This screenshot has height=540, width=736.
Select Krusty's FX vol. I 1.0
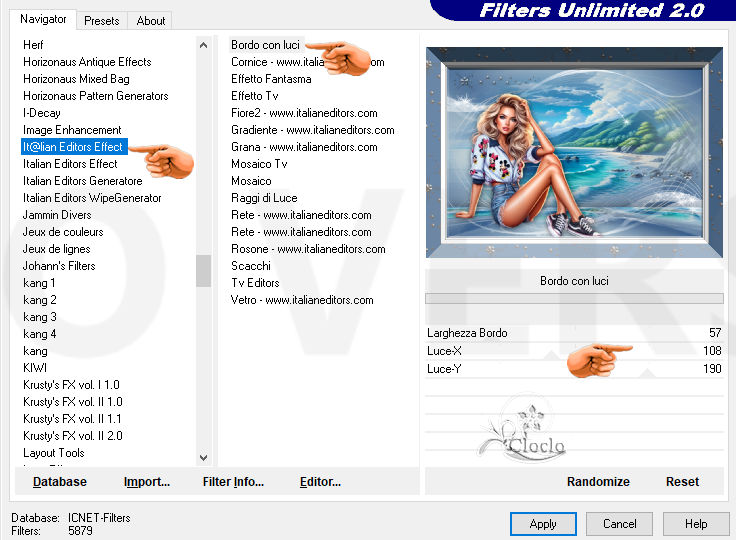pyautogui.click(x=71, y=385)
